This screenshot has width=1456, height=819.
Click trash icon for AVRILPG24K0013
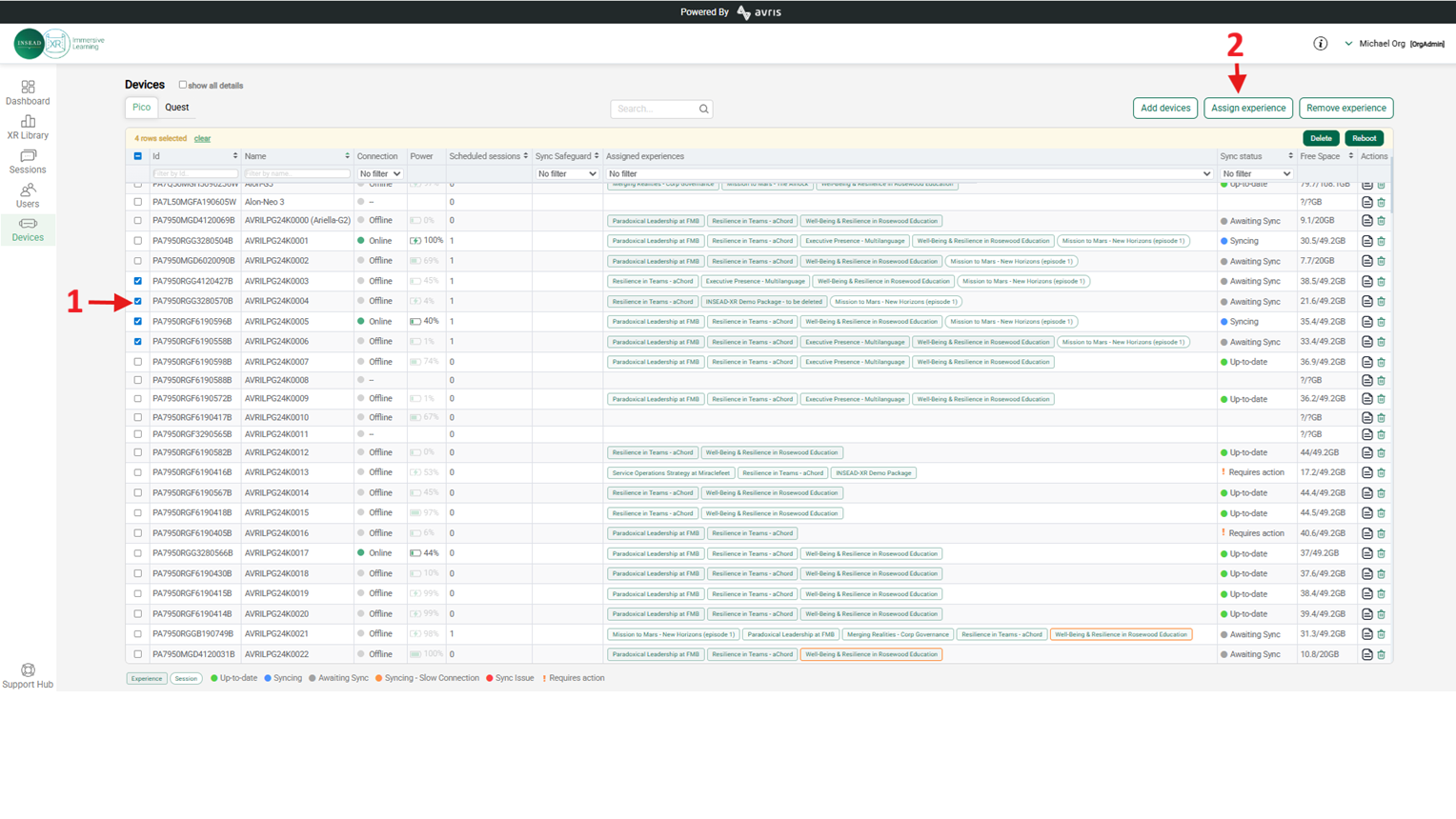click(1381, 472)
